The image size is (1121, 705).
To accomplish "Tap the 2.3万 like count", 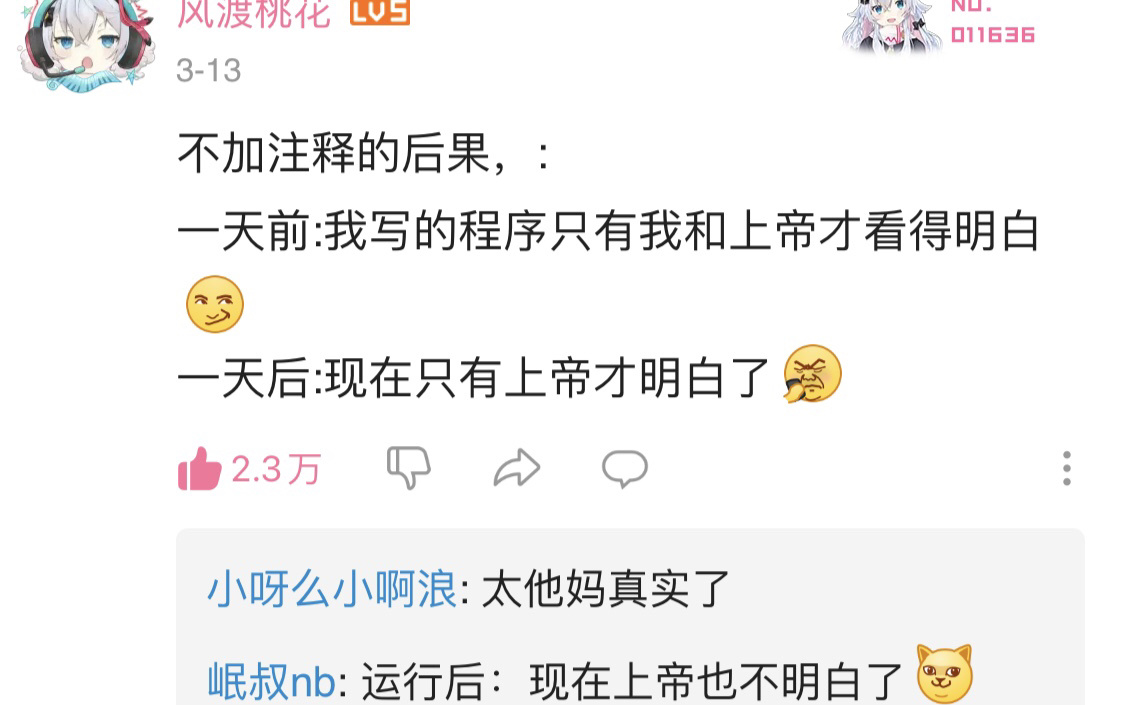I will point(276,470).
